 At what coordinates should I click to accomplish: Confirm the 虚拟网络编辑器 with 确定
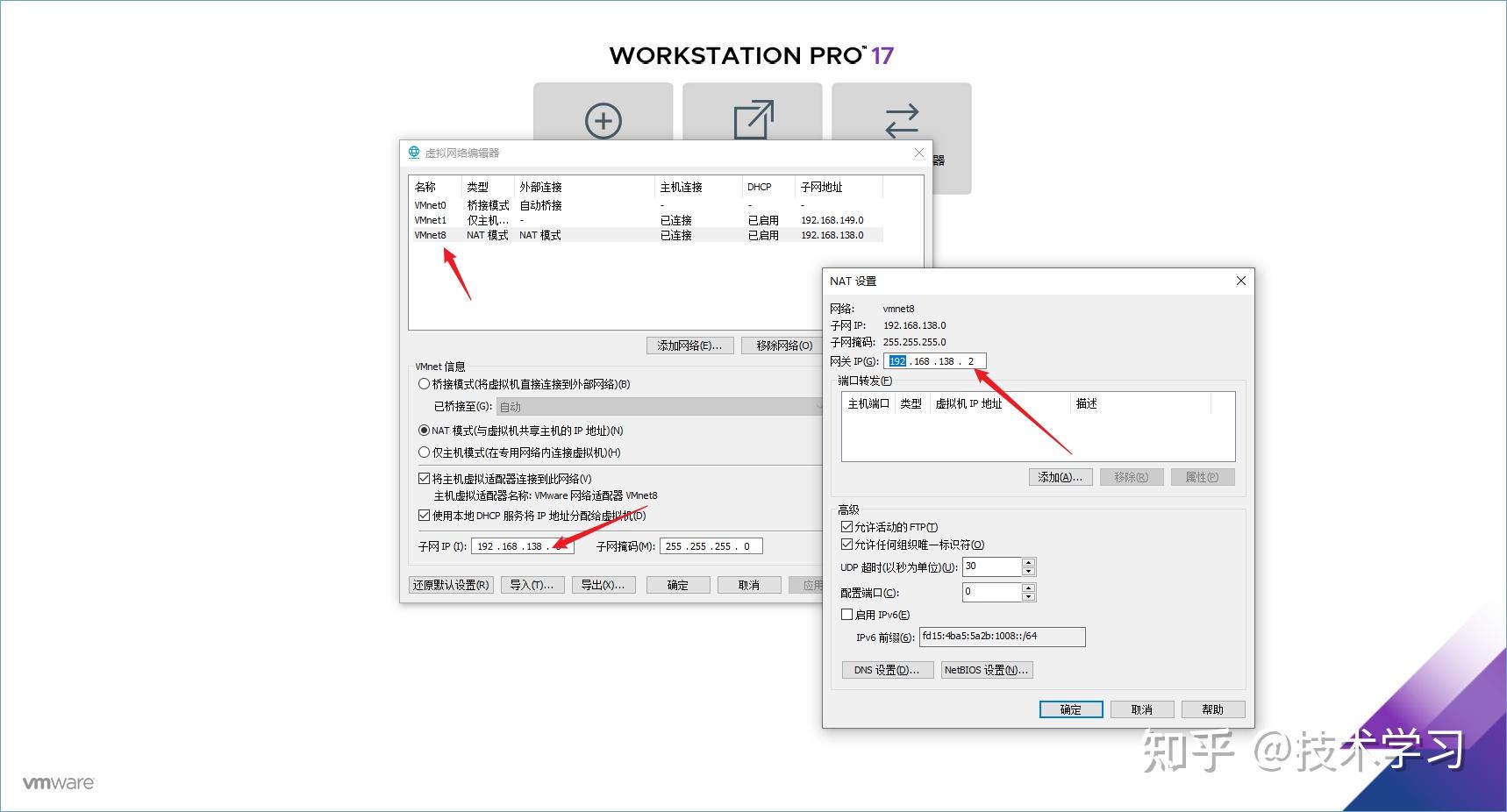678,585
